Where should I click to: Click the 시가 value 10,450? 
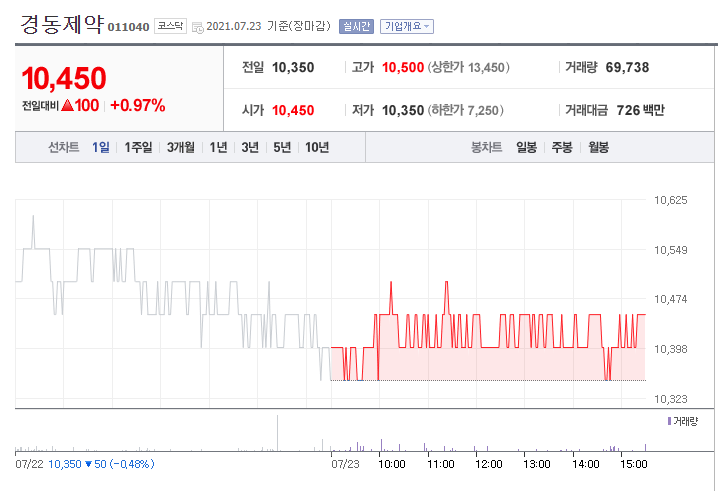pos(293,110)
